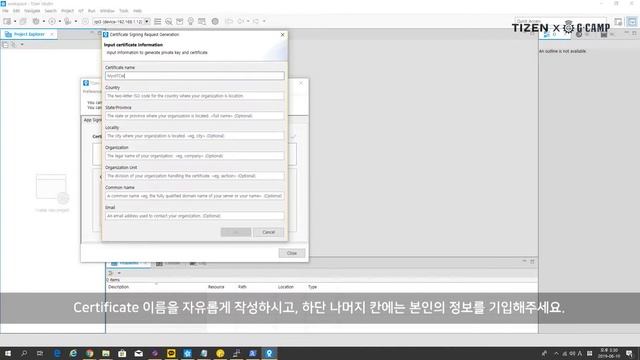Click the Save All toolbar icon
Image resolution: width=640 pixels, height=360 pixels.
[23, 21]
